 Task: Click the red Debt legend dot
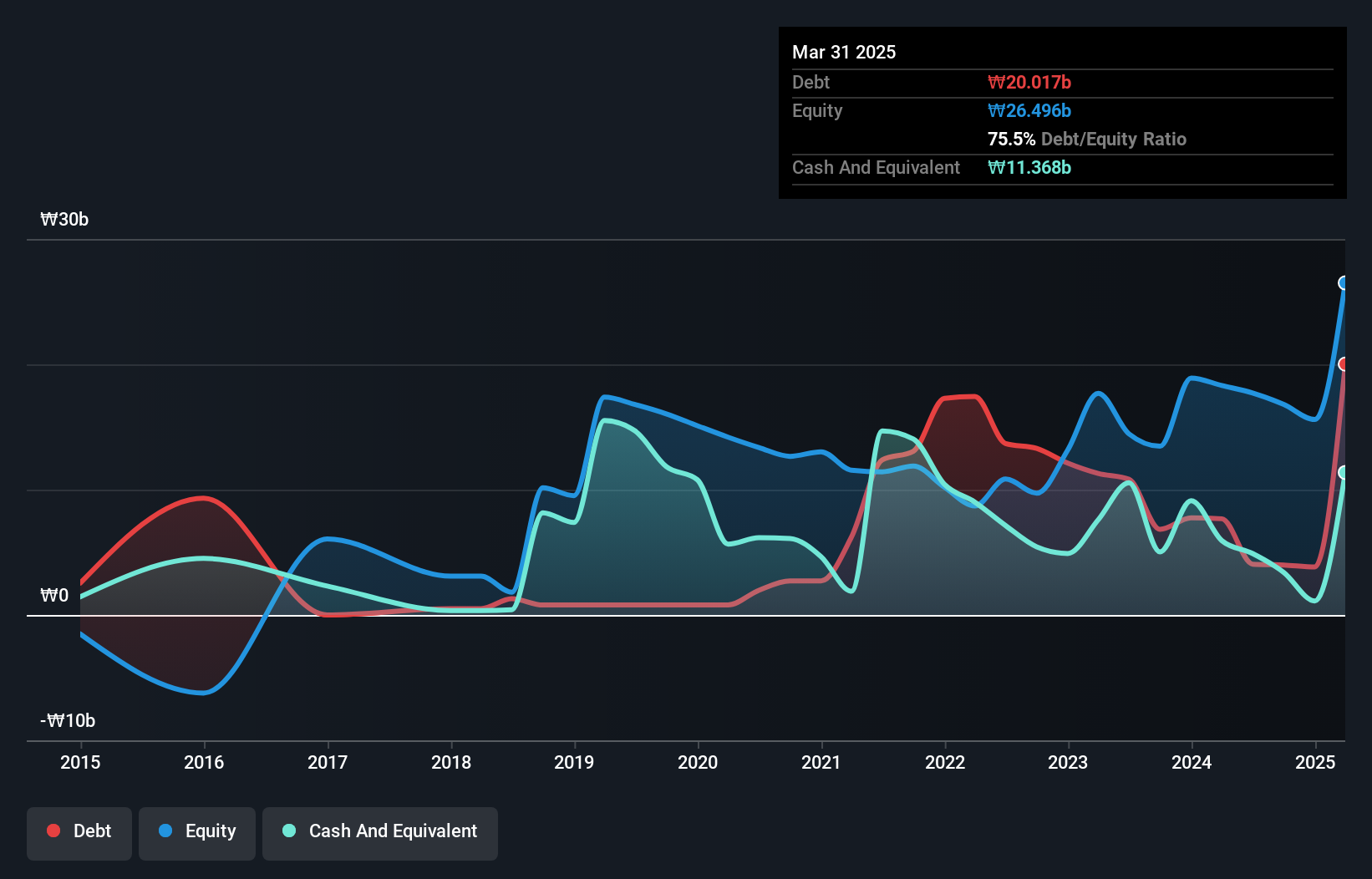(x=53, y=831)
